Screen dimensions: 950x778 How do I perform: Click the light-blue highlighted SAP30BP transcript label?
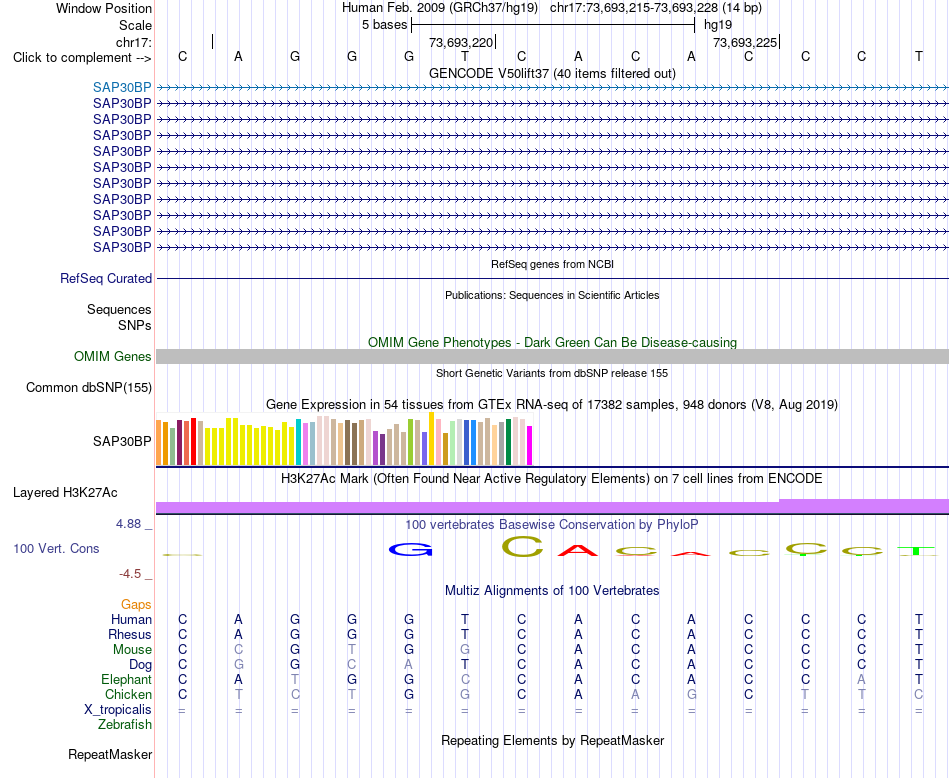coord(122,87)
